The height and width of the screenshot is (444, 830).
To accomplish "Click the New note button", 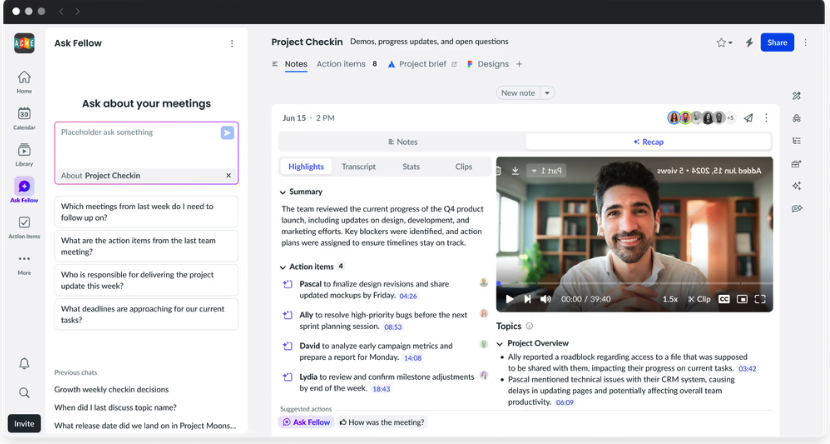I will coord(518,93).
